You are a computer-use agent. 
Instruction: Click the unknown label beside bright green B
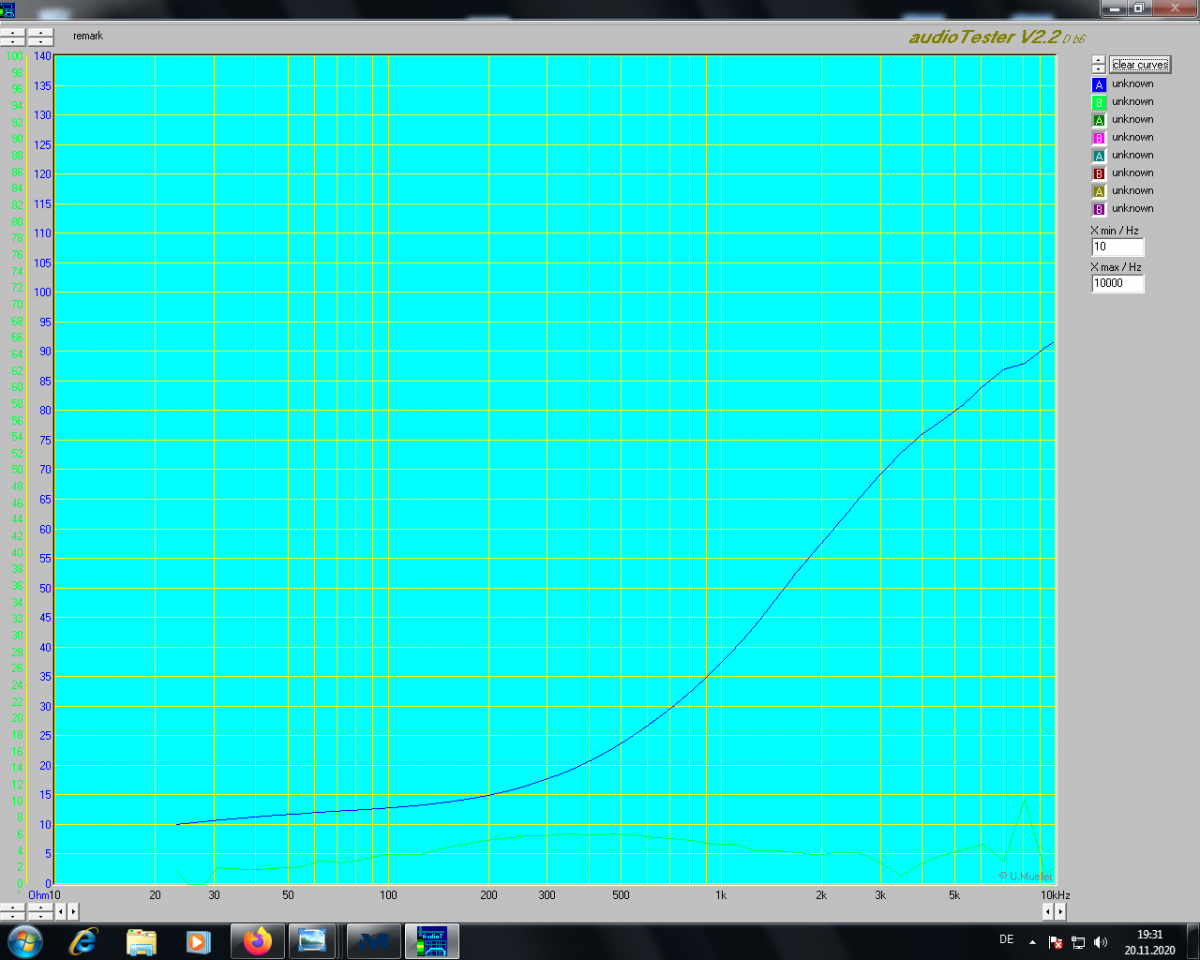[x=1132, y=101]
